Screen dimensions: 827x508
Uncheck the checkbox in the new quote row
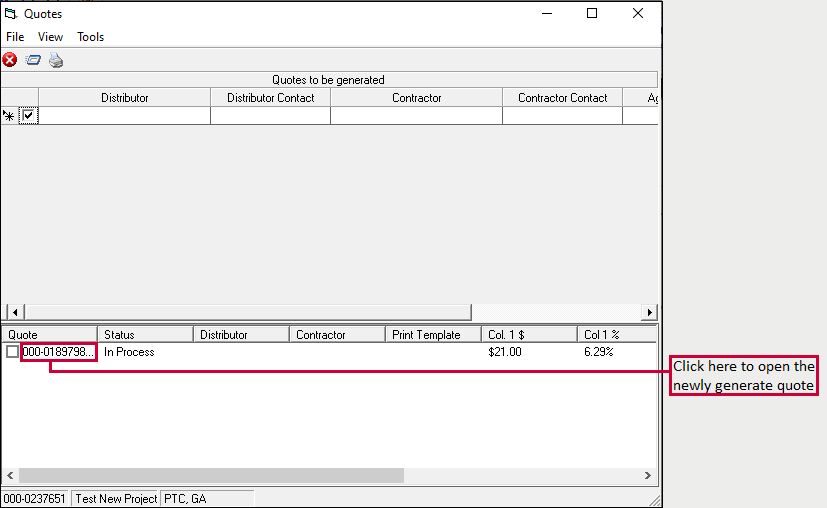[29, 116]
